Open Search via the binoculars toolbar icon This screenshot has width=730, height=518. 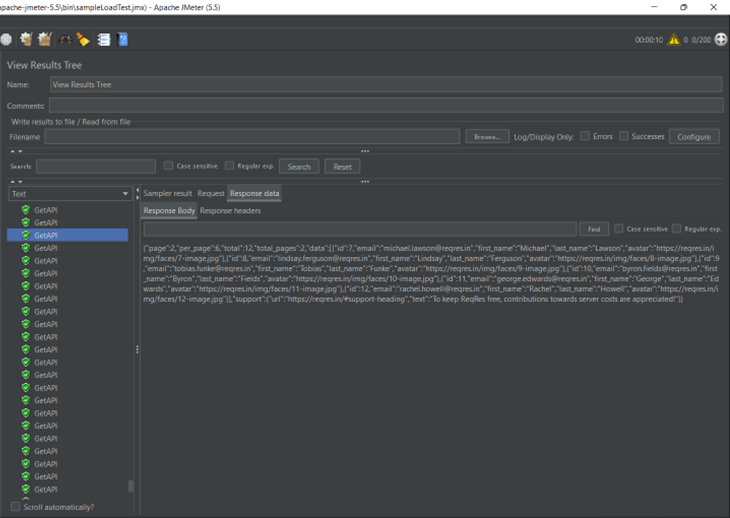pos(65,40)
